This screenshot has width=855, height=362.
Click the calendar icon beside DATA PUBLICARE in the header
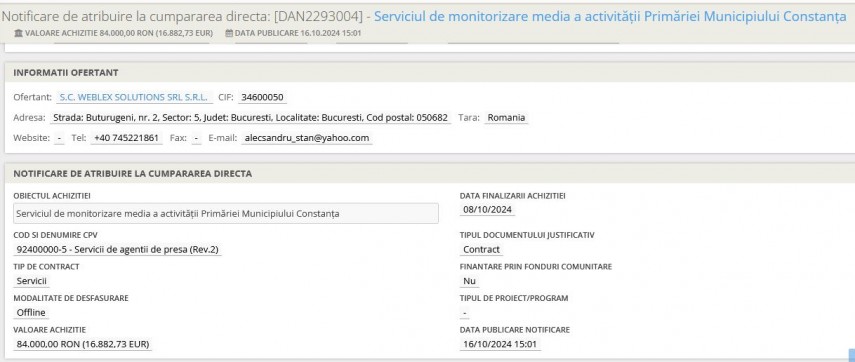click(x=229, y=33)
